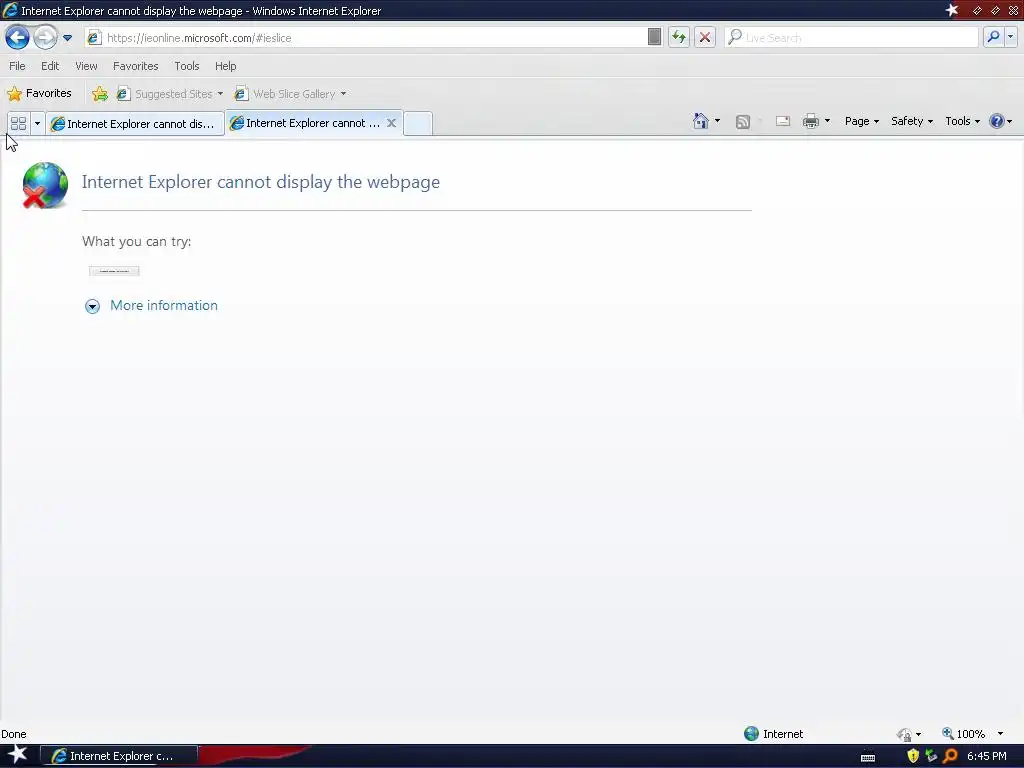Click the Internet Explorer taskbar button
Viewport: 1024px width, 768px height.
[119, 756]
